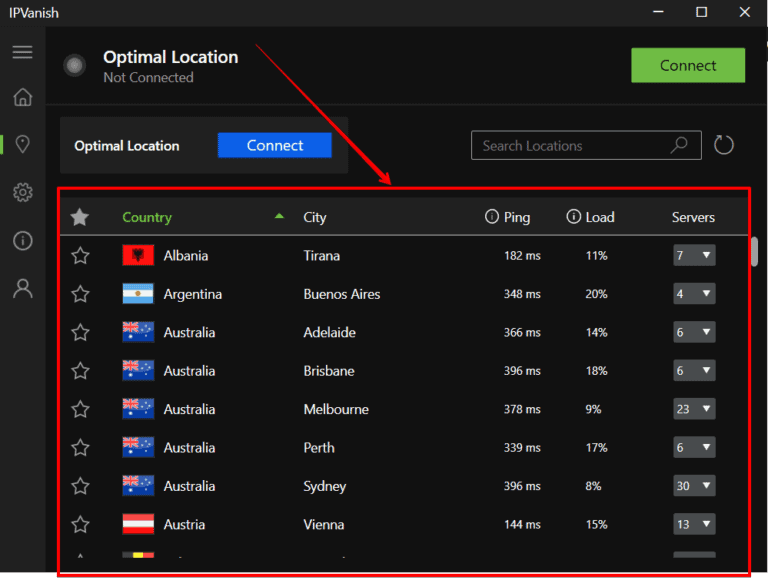Click the Search Locations input field
Image resolution: width=768 pixels, height=580 pixels.
pos(570,145)
